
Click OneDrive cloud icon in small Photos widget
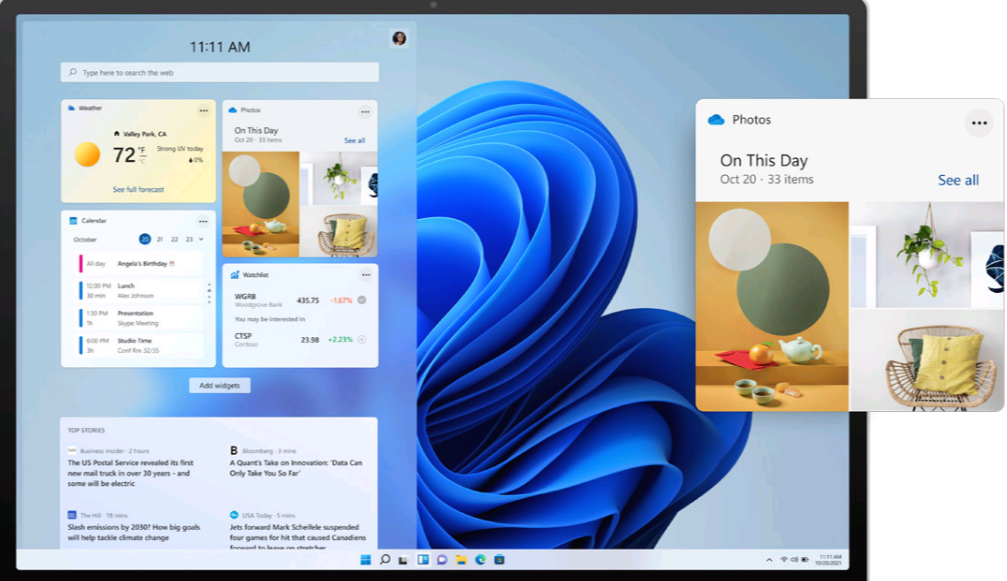pyautogui.click(x=232, y=110)
